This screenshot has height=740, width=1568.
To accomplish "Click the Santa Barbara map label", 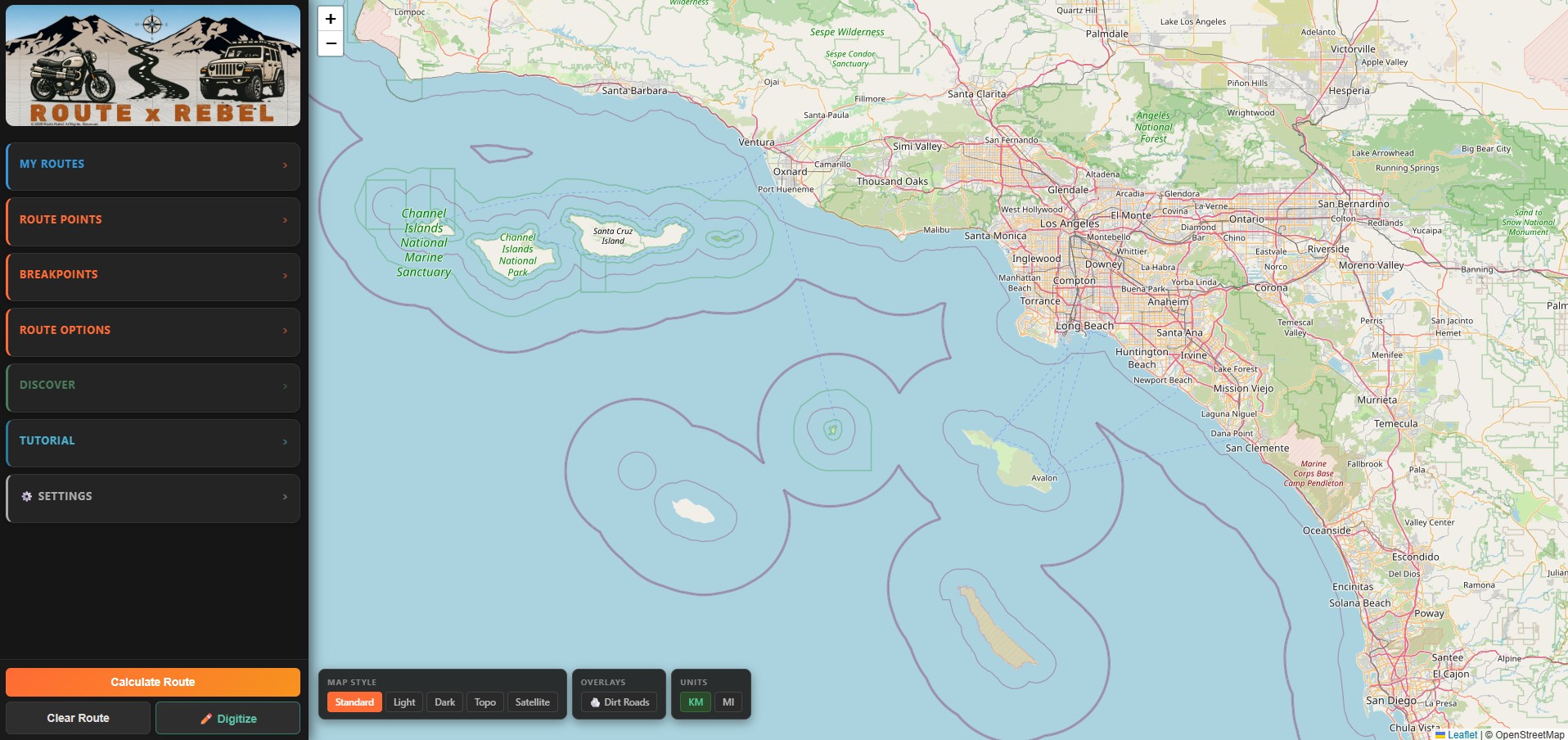I will point(634,90).
